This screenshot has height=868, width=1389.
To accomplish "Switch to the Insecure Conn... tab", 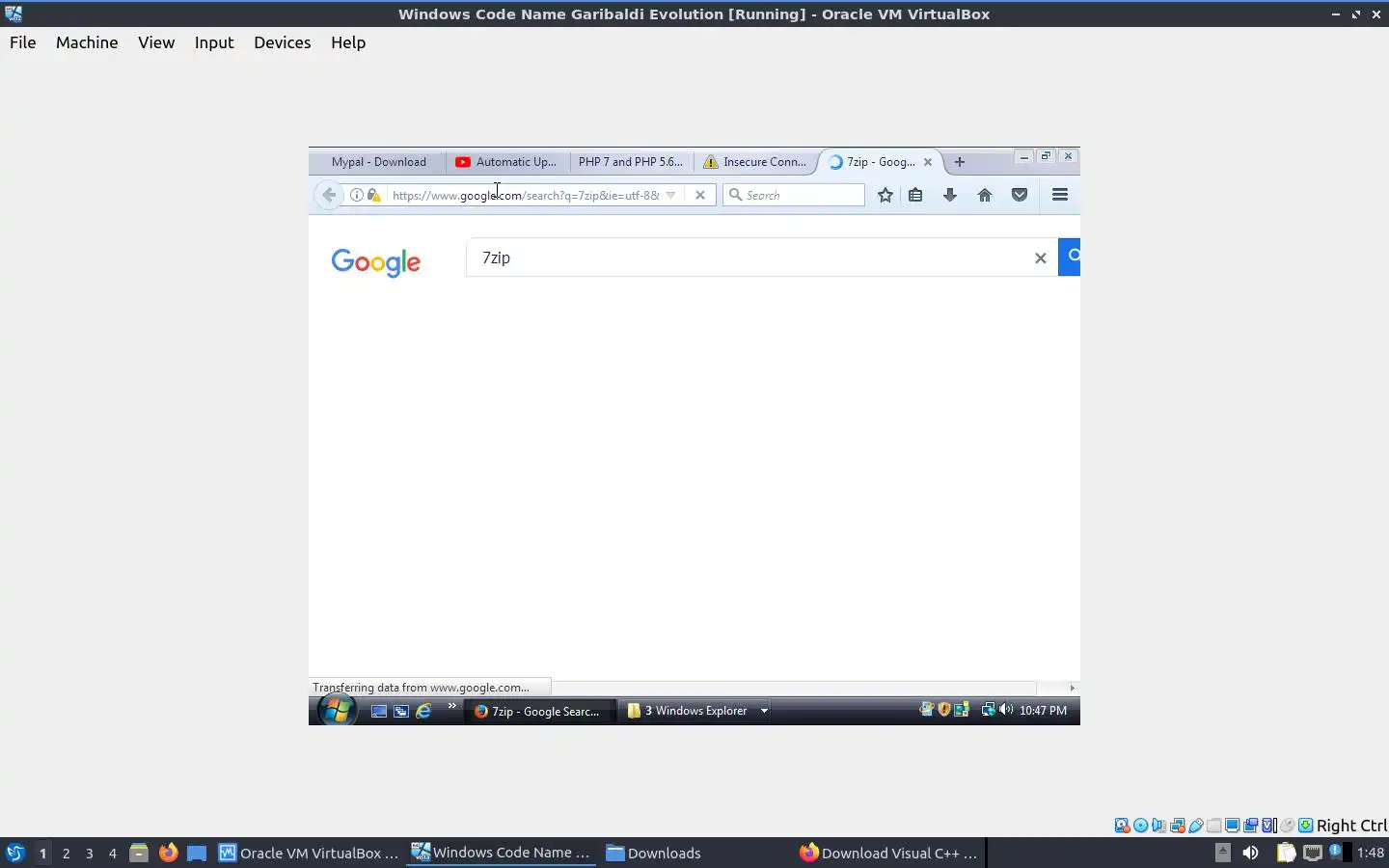I will 755,162.
